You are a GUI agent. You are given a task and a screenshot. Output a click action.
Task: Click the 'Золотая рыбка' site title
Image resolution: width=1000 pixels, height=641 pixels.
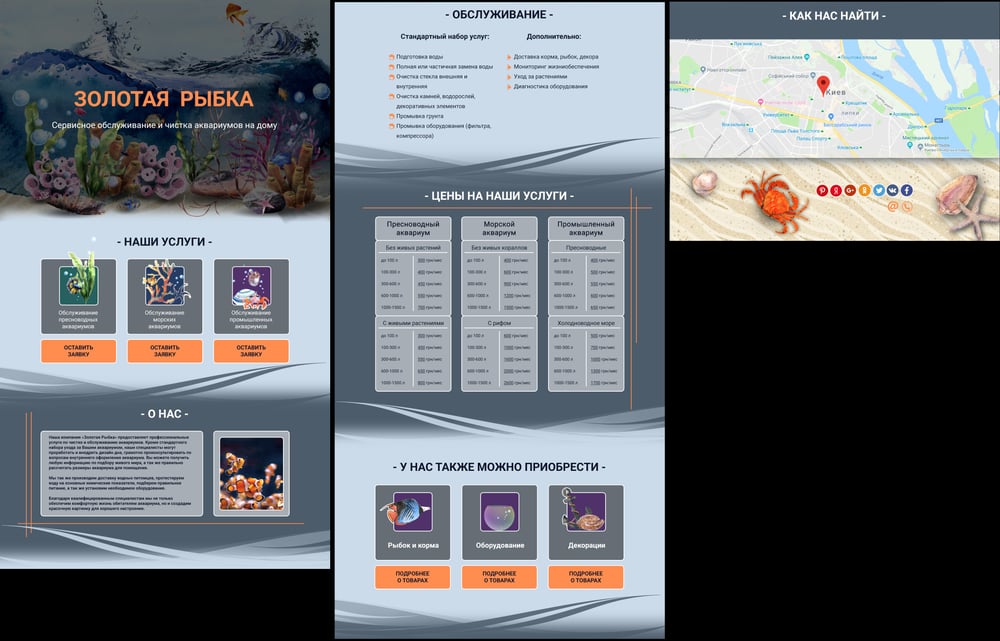coord(164,99)
